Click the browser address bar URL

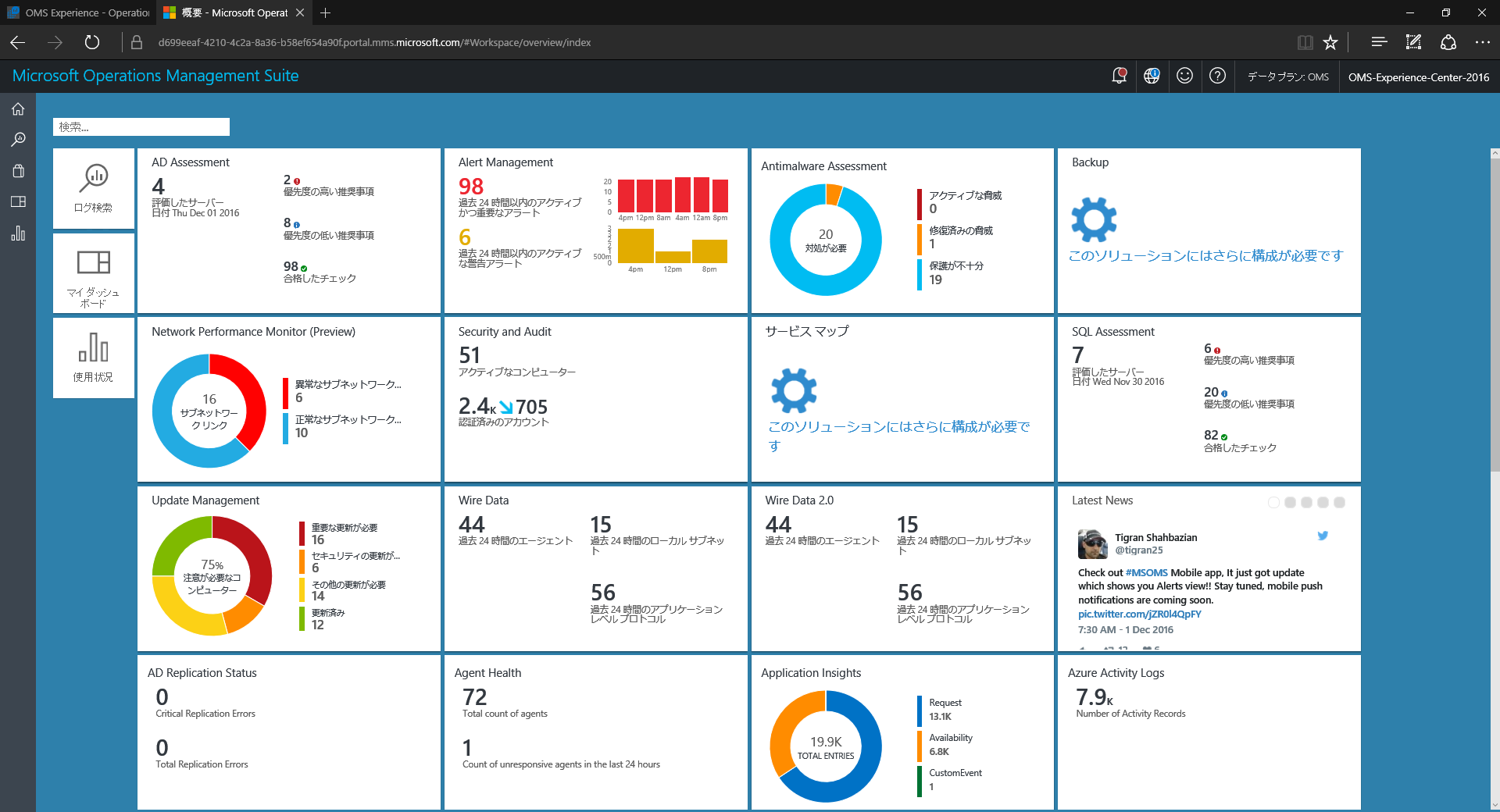tap(374, 42)
